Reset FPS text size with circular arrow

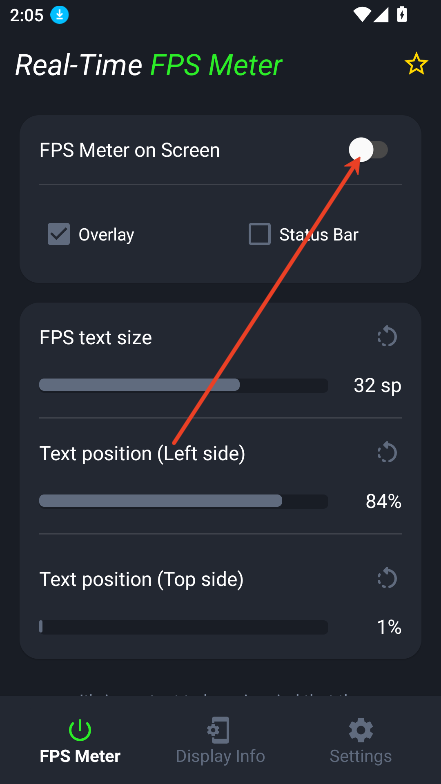pos(387,337)
